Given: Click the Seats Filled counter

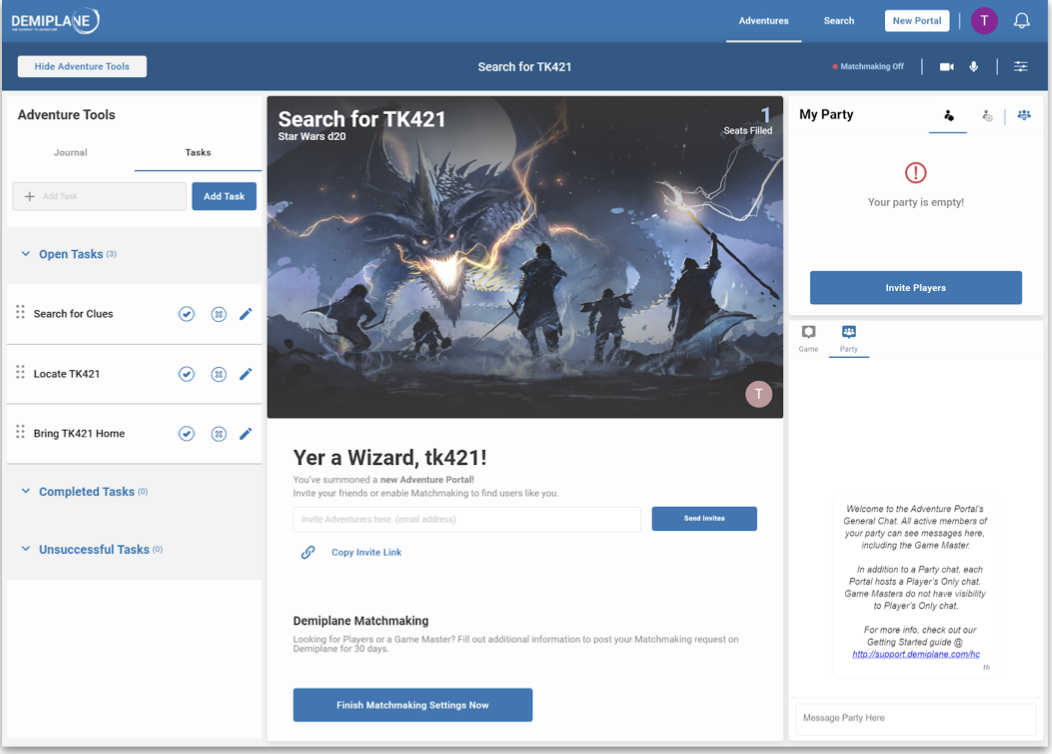Looking at the screenshot, I should click(x=747, y=121).
